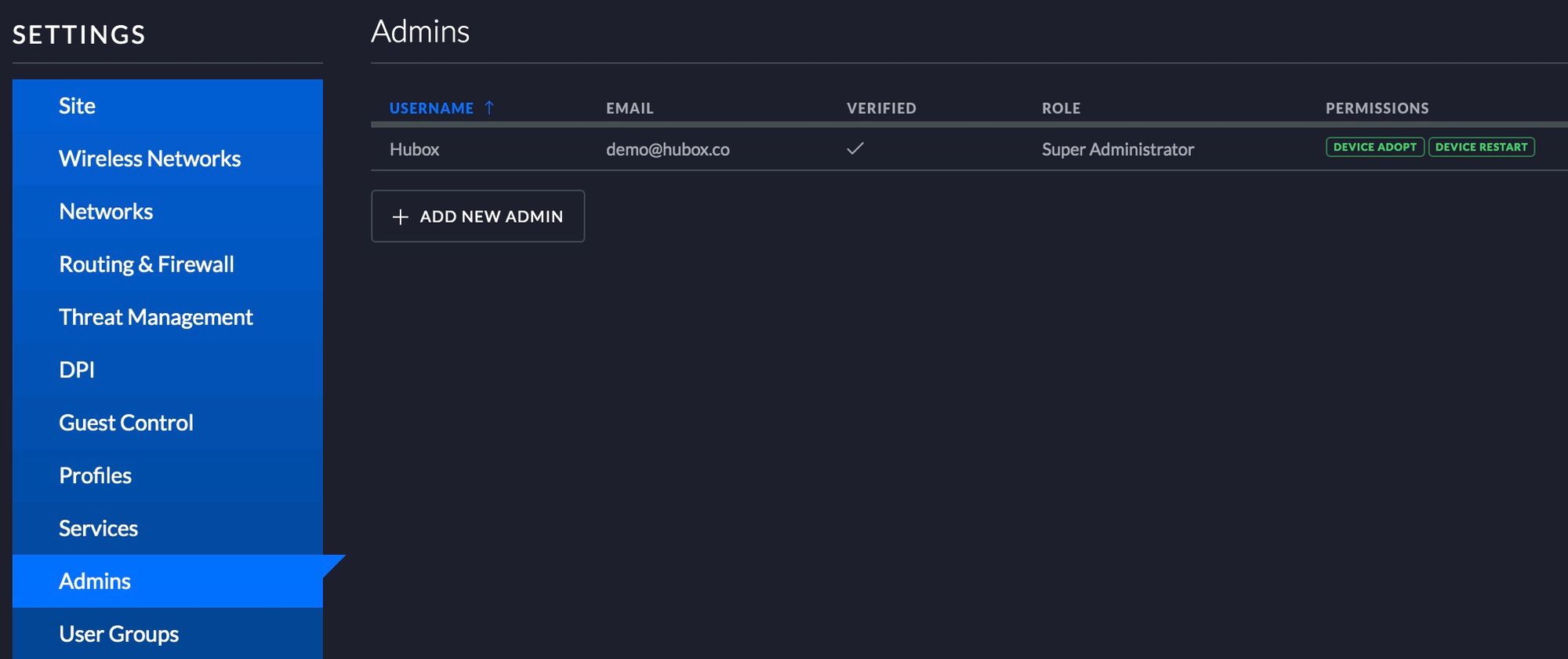Click the demo@hubox.co email cell

pos(668,149)
